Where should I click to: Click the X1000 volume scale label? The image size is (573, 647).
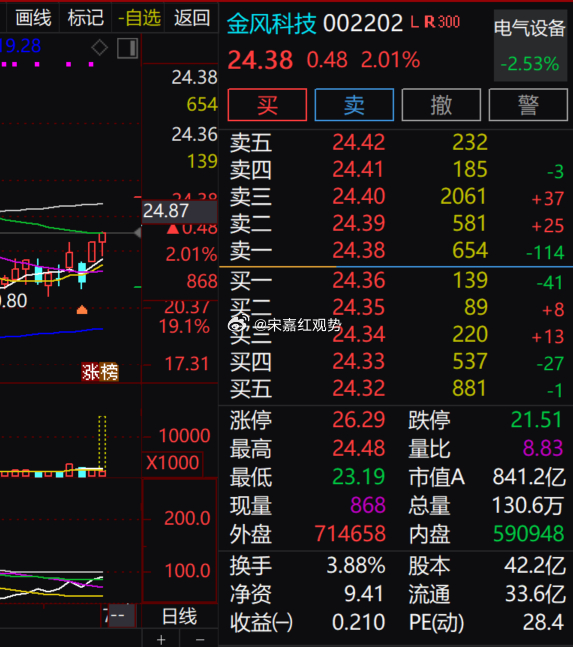[x=172, y=463]
